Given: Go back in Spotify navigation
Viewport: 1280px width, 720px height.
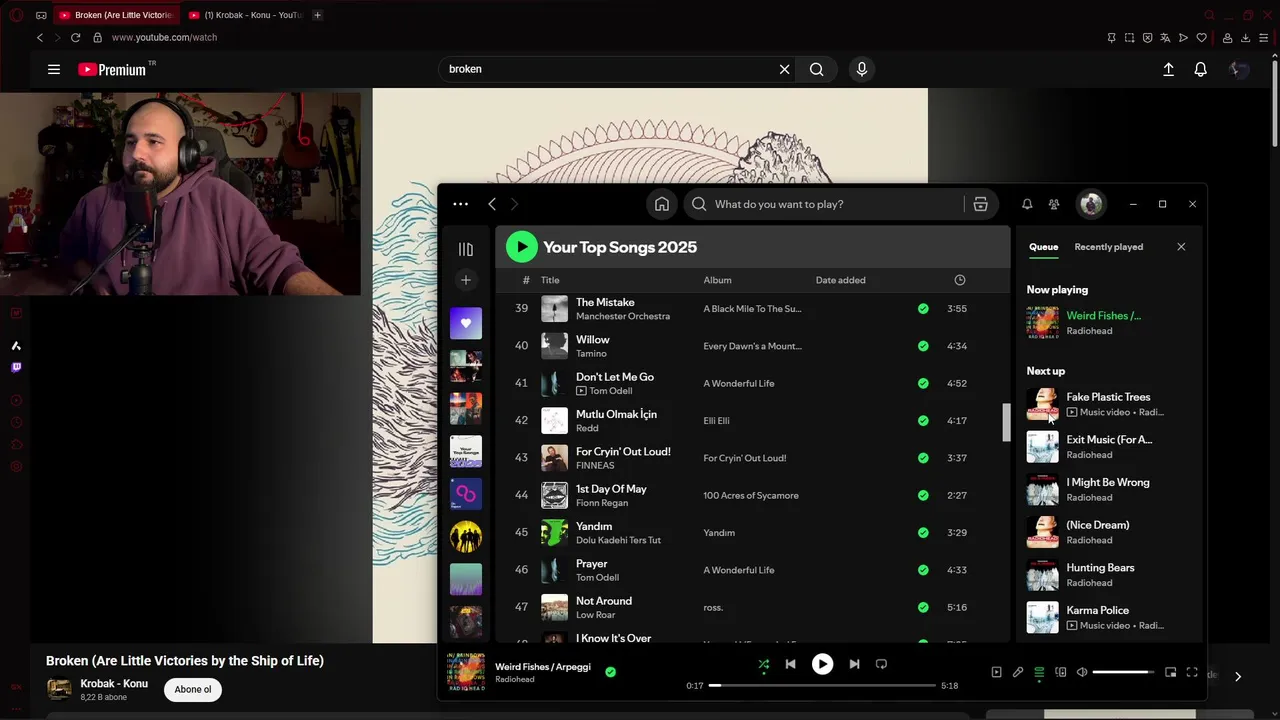Looking at the screenshot, I should tap(492, 204).
